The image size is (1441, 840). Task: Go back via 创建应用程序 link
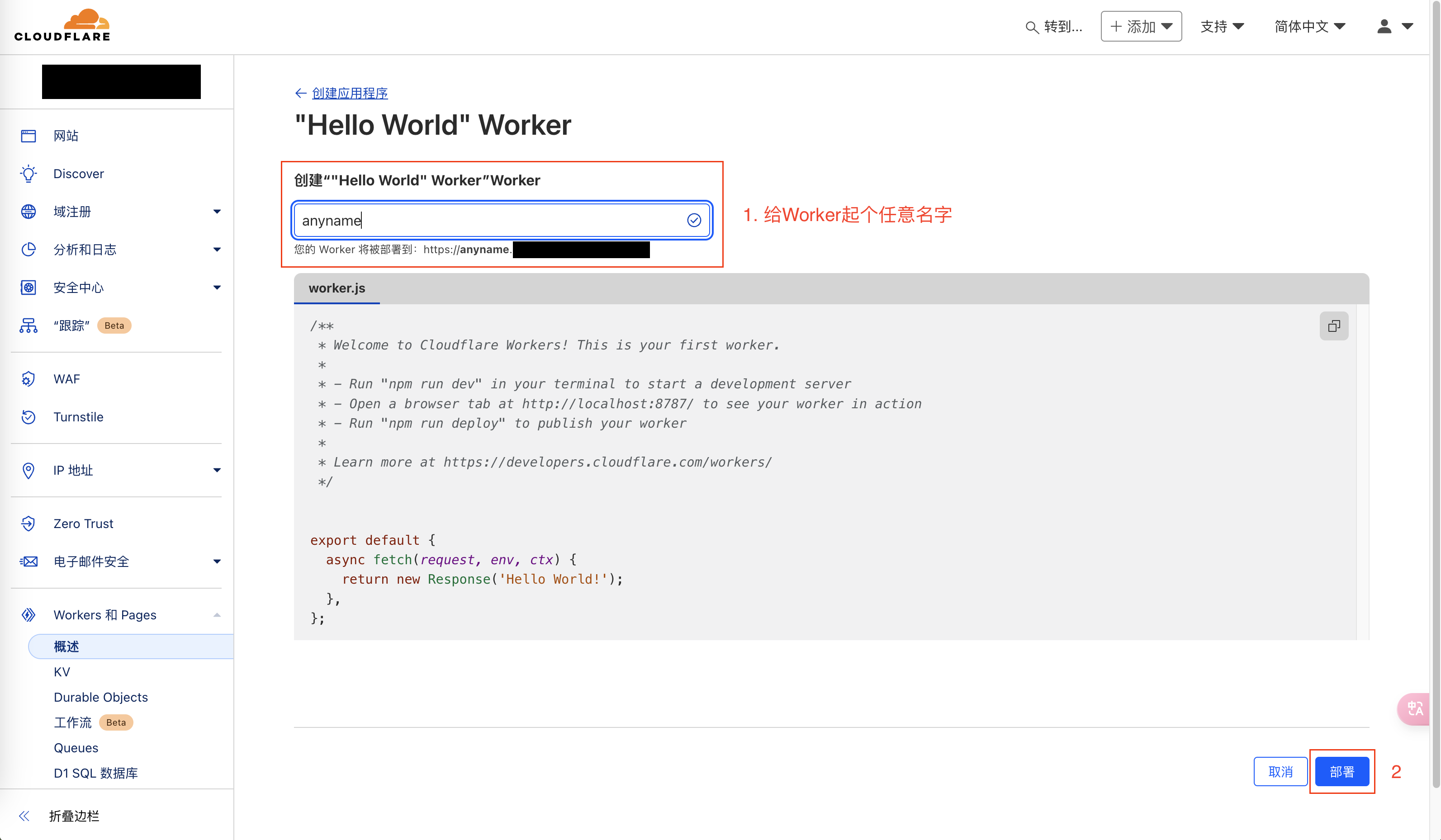(349, 93)
